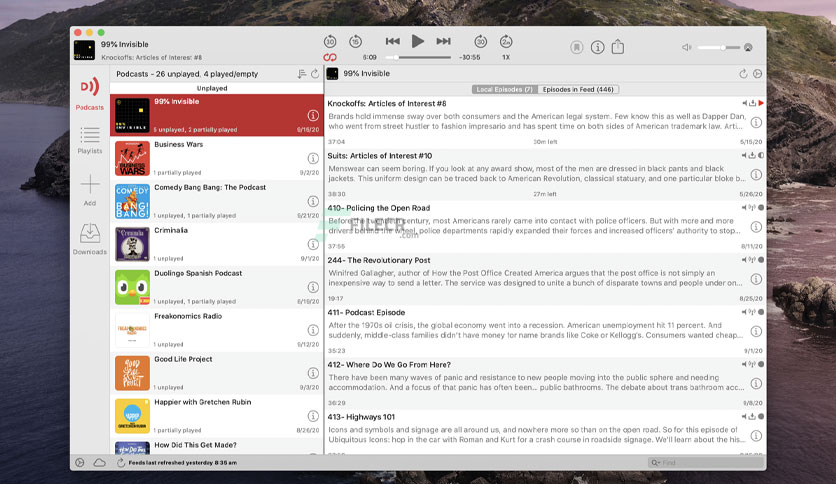The width and height of the screenshot is (836, 484).
Task: Click Add in the sidebar
Action: [x=90, y=190]
